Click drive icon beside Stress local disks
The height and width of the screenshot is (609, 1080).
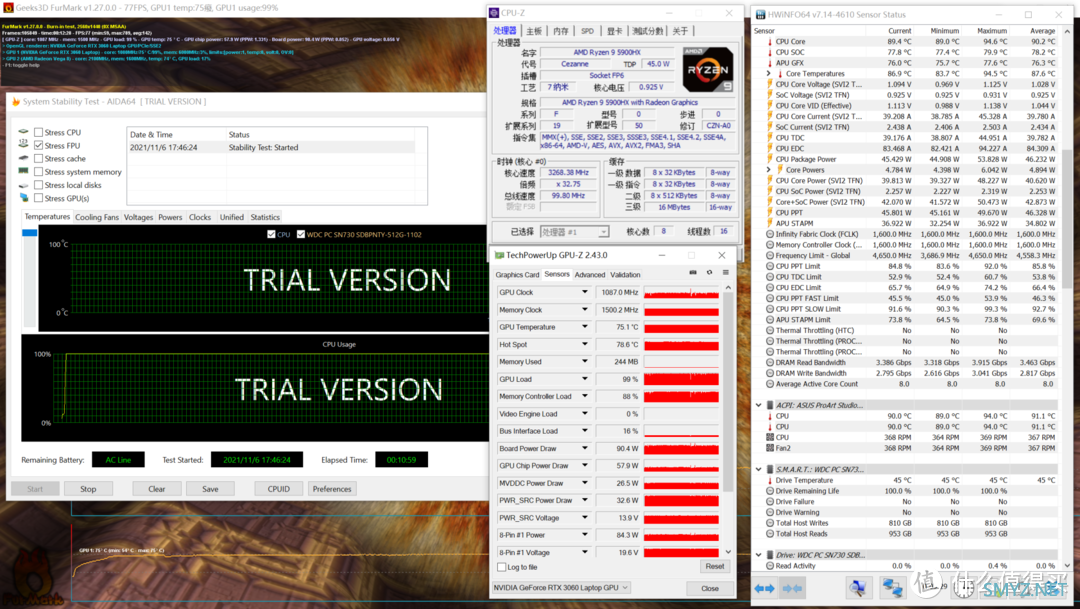click(23, 185)
